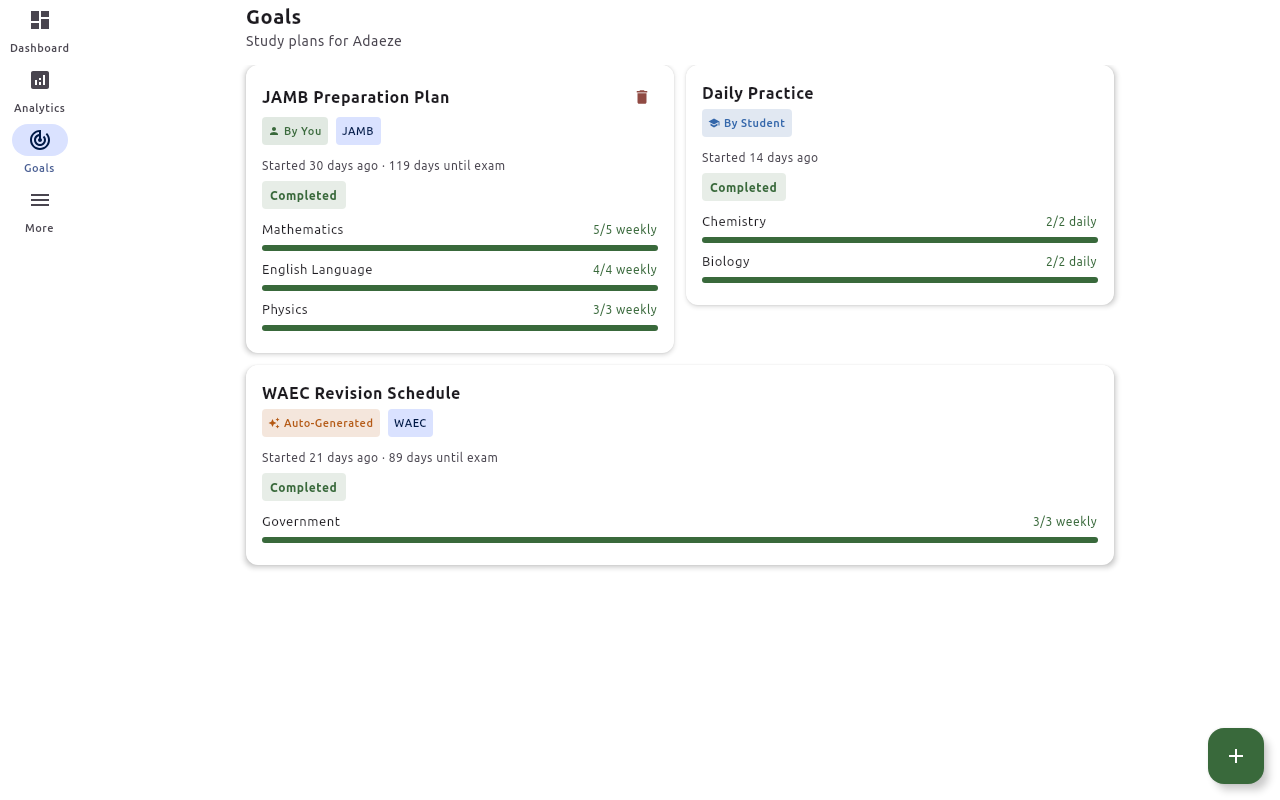Click Completed status on Daily Practice
Screen dimensions: 1280x800
click(x=743, y=187)
